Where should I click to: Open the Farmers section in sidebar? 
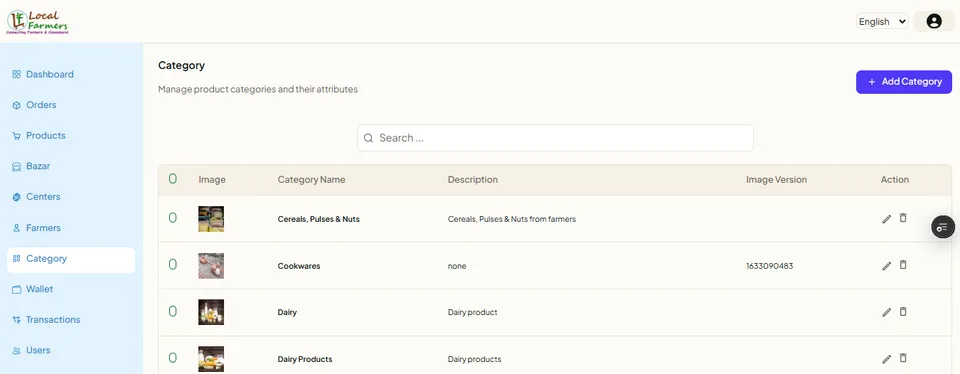43,228
